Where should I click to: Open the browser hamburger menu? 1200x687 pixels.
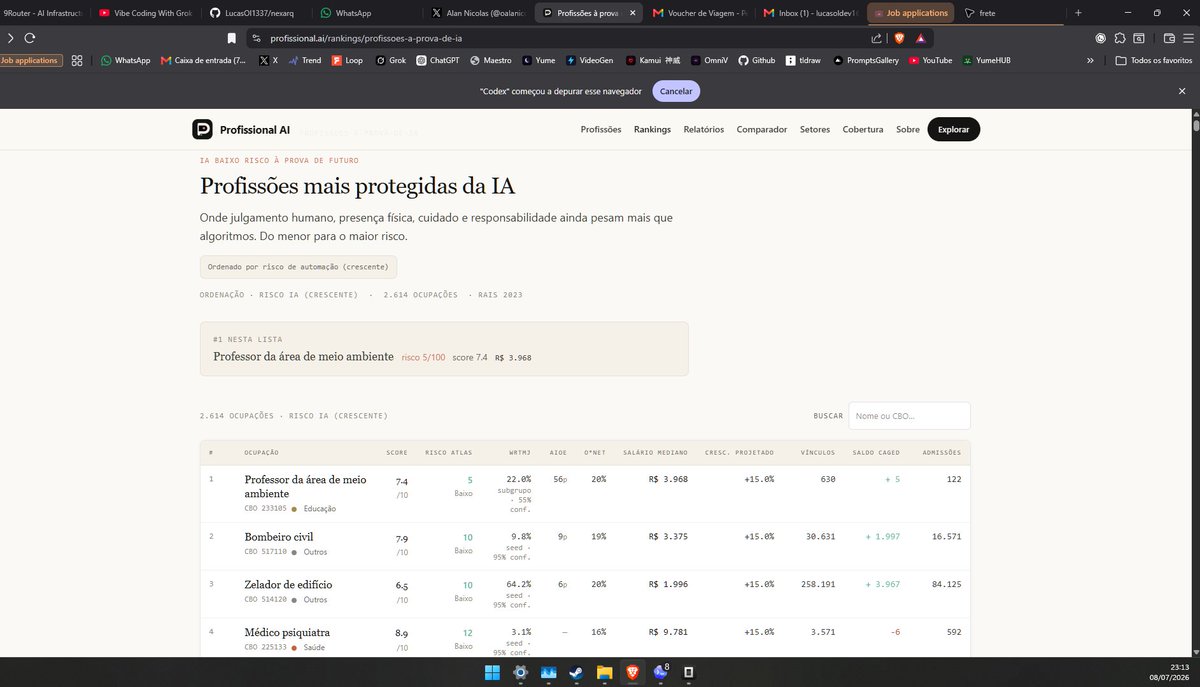pyautogui.click(x=1188, y=38)
